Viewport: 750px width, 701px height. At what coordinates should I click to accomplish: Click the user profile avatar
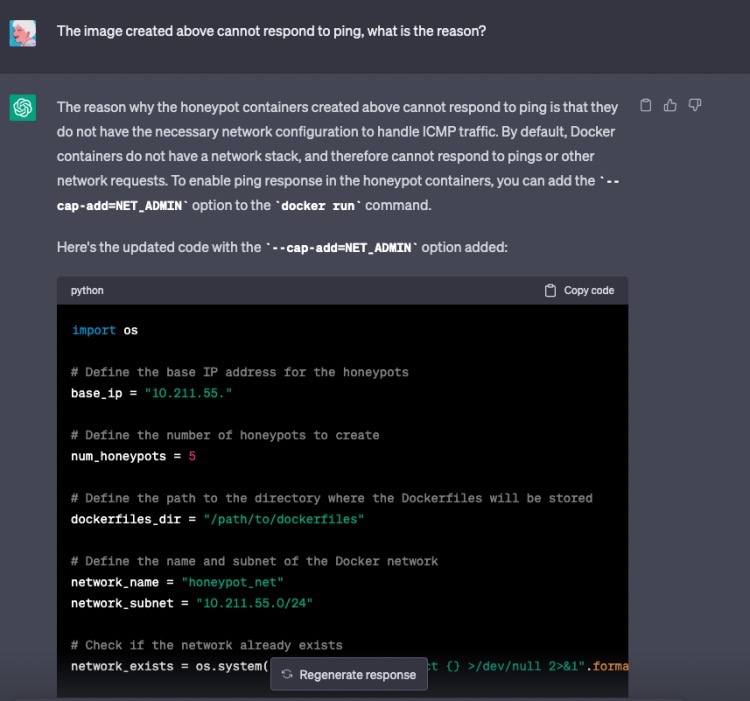(23, 32)
